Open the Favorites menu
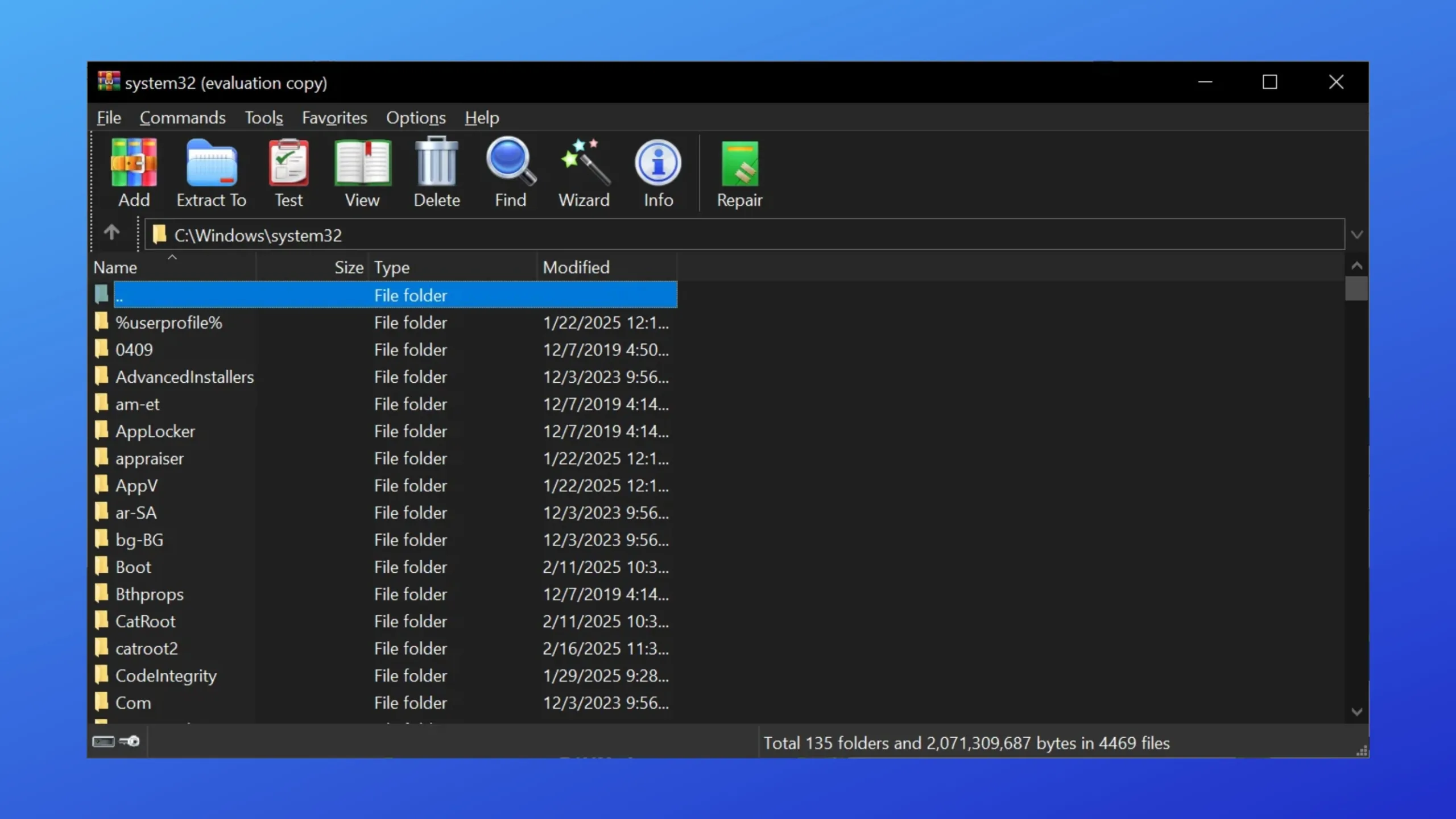1456x819 pixels. [x=334, y=118]
